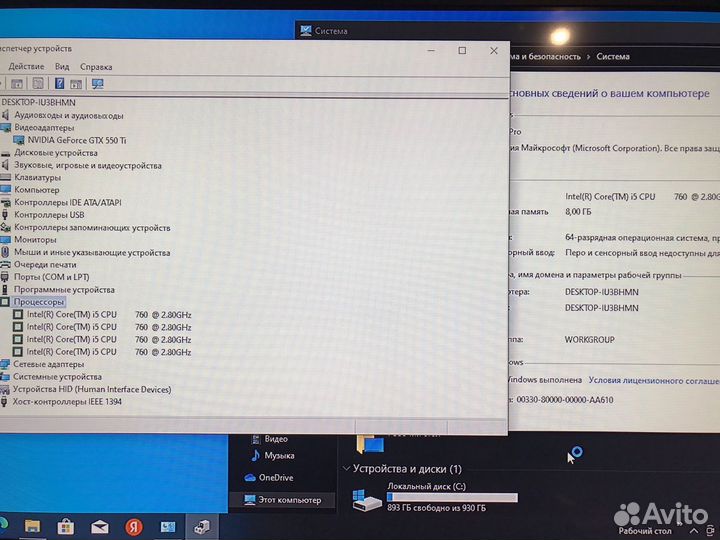Expand Звуковые, игровые и видеоустройства
The width and height of the screenshot is (720, 540).
click(88, 165)
